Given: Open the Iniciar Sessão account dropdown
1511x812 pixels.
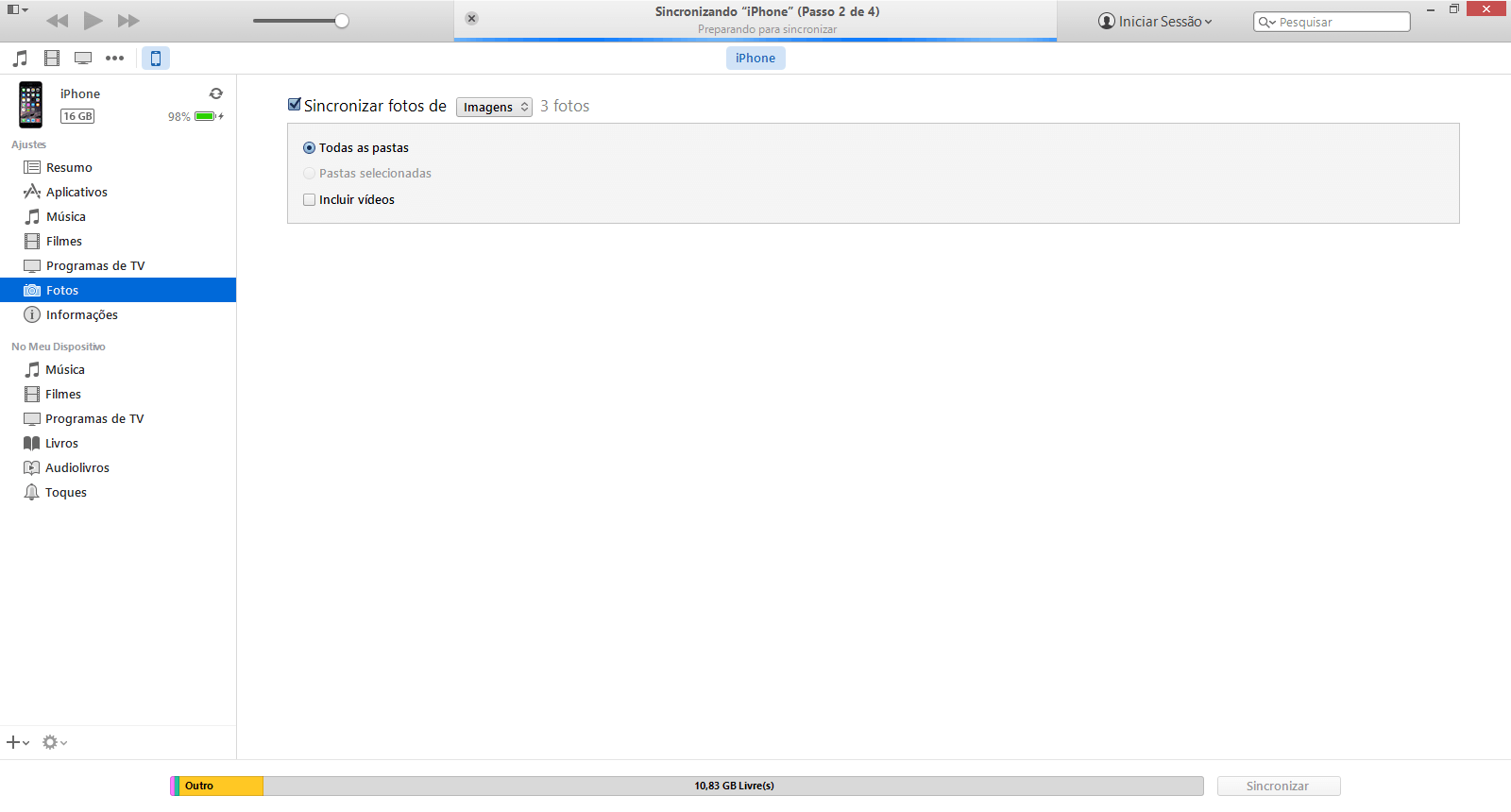Looking at the screenshot, I should click(x=1155, y=22).
